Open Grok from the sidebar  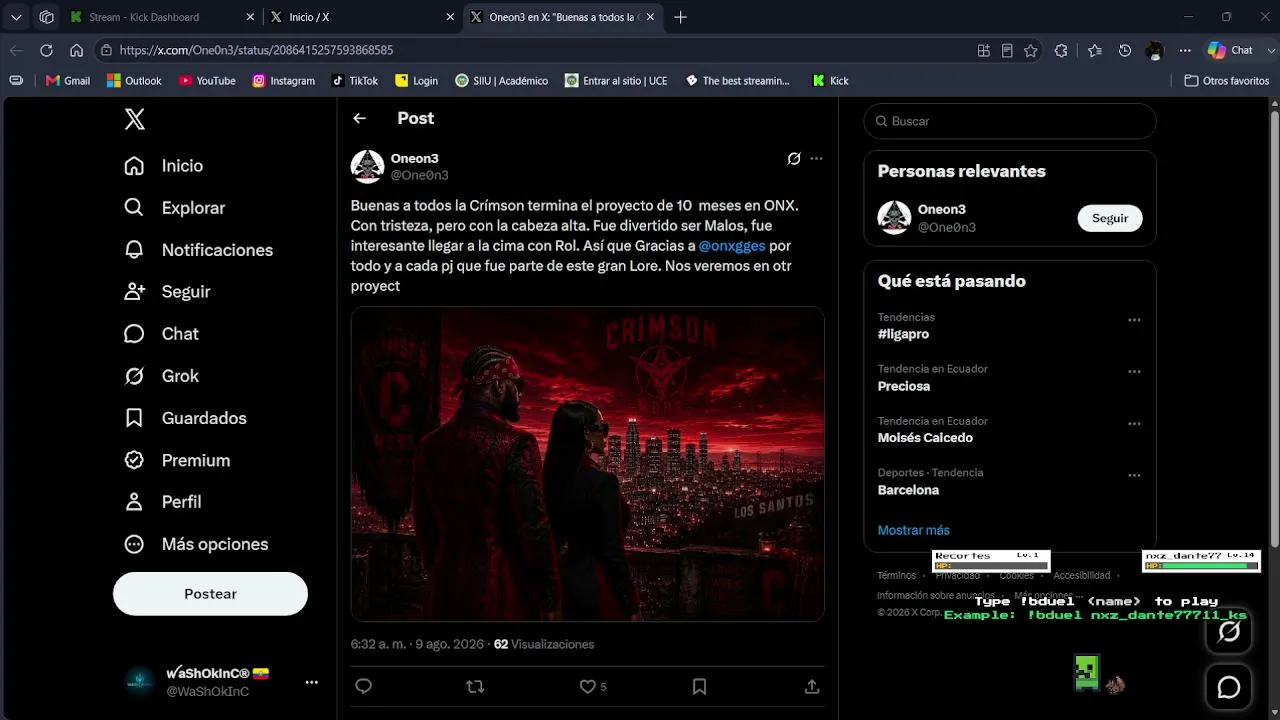[x=161, y=376]
